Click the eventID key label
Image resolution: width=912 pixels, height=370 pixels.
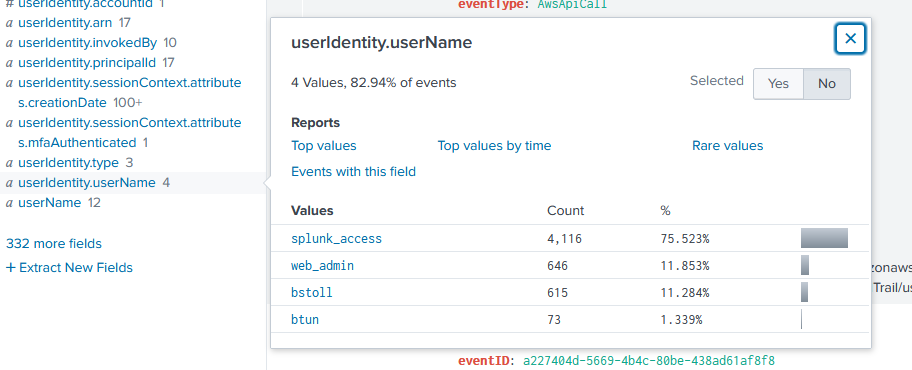484,361
